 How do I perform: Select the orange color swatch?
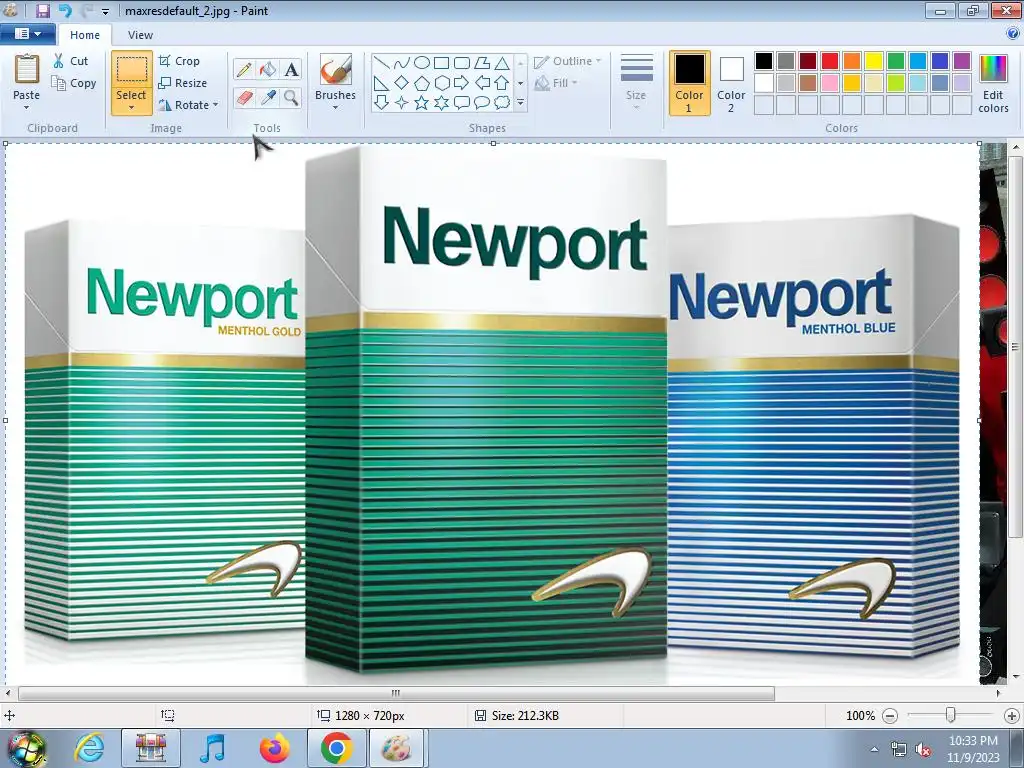[852, 61]
